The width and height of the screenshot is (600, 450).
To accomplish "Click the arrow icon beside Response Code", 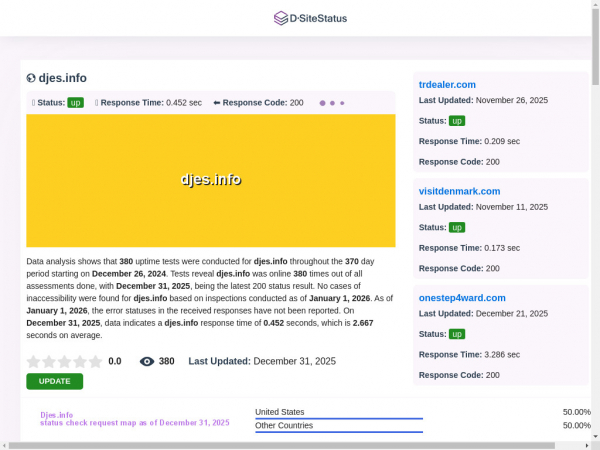I will tap(216, 103).
